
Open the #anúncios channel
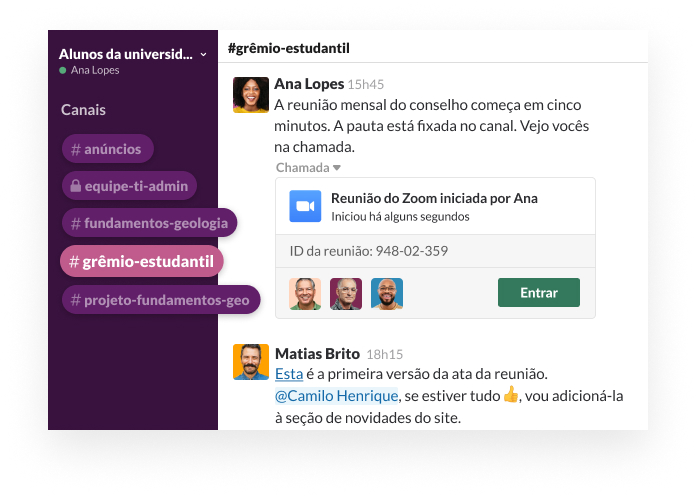[x=107, y=149]
